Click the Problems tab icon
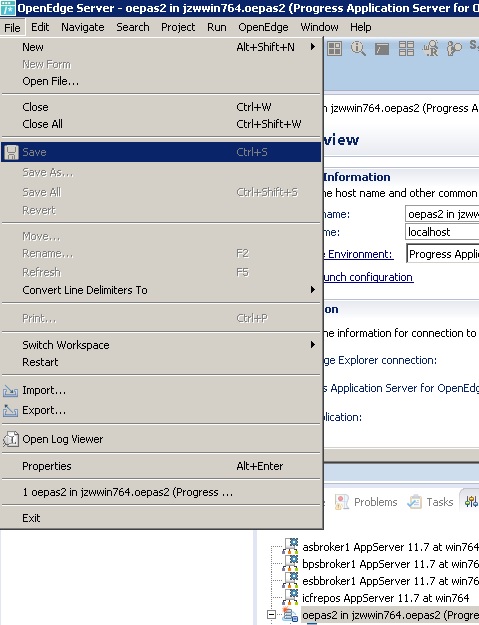This screenshot has height=625, width=479. click(x=342, y=502)
